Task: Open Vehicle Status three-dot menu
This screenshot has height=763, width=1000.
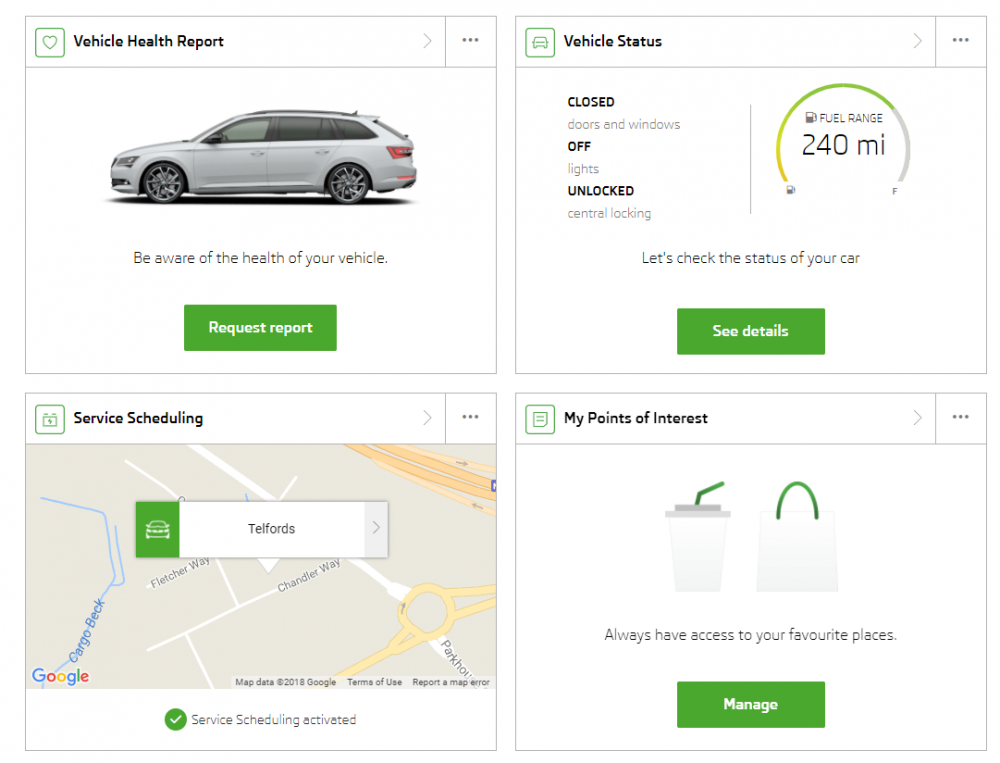Action: point(960,40)
